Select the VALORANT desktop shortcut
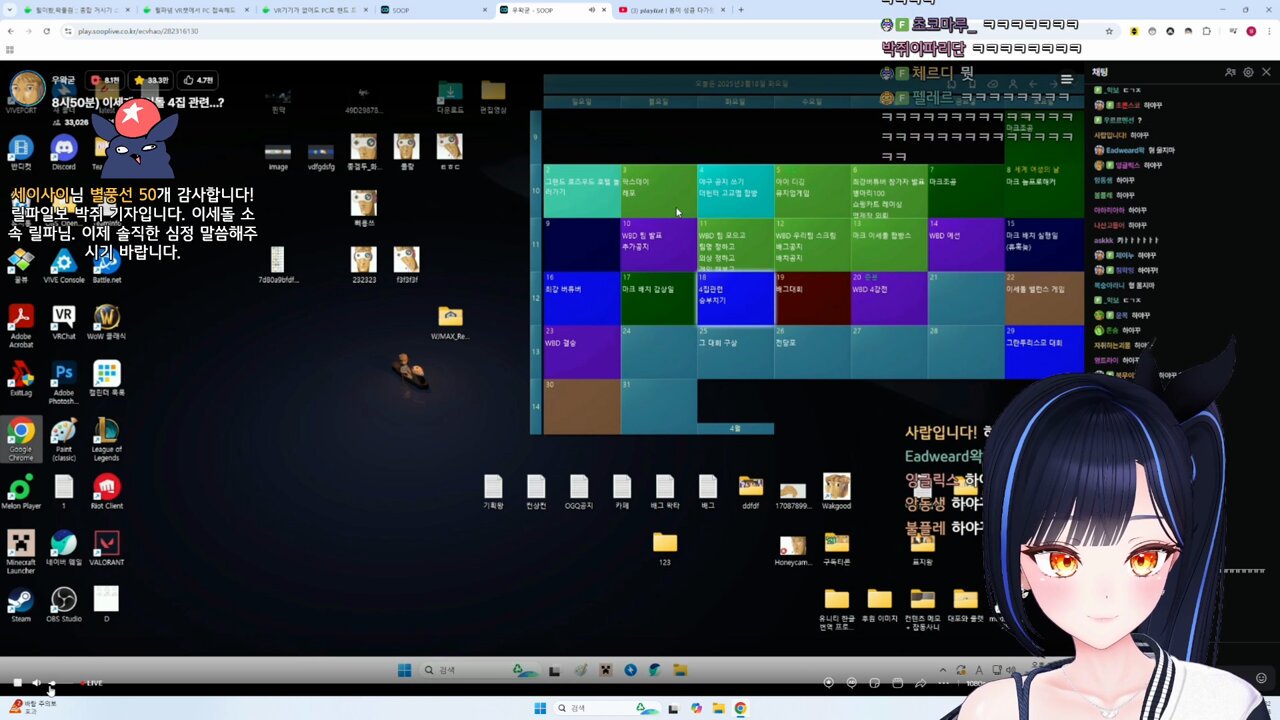Image resolution: width=1280 pixels, height=720 pixels. point(106,548)
